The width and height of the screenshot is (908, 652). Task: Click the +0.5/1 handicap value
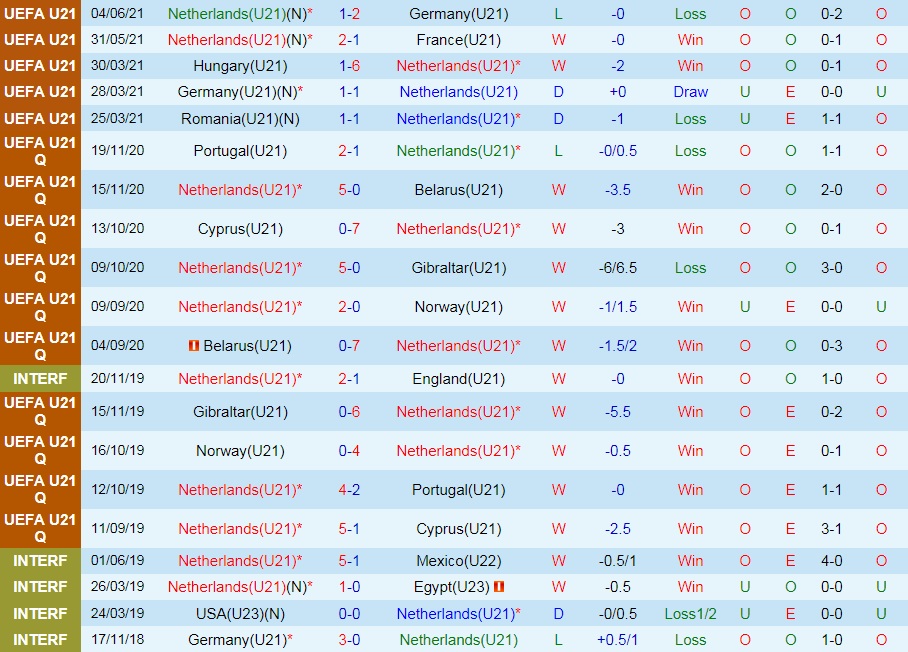click(618, 639)
